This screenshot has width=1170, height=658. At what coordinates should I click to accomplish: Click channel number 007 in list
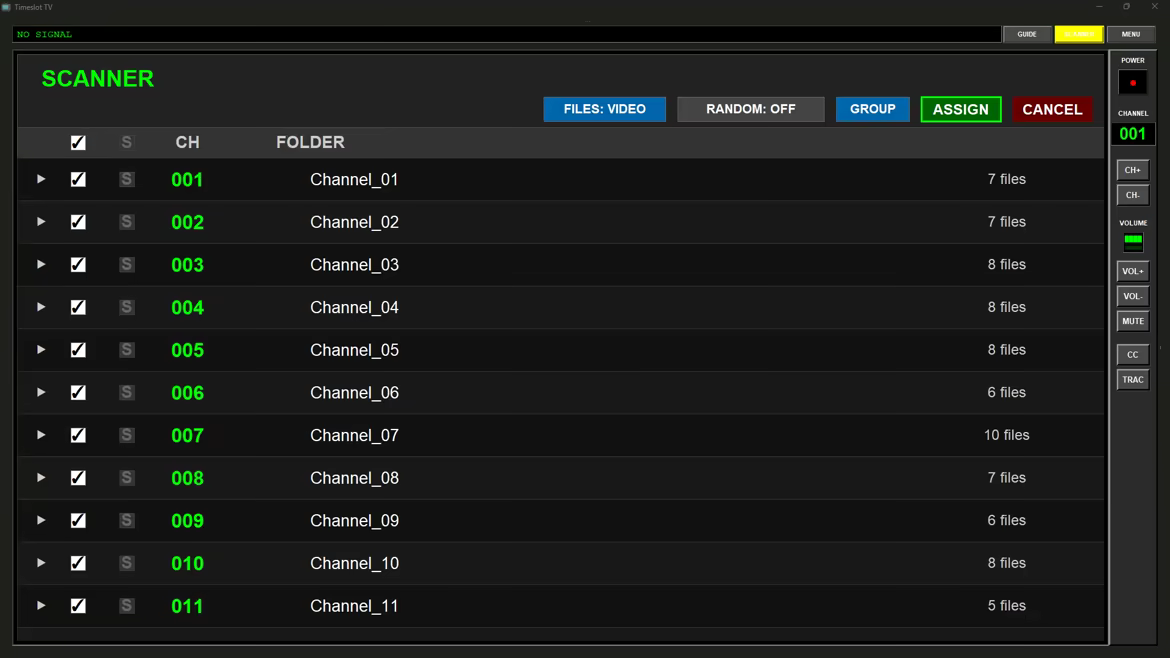[x=187, y=435]
